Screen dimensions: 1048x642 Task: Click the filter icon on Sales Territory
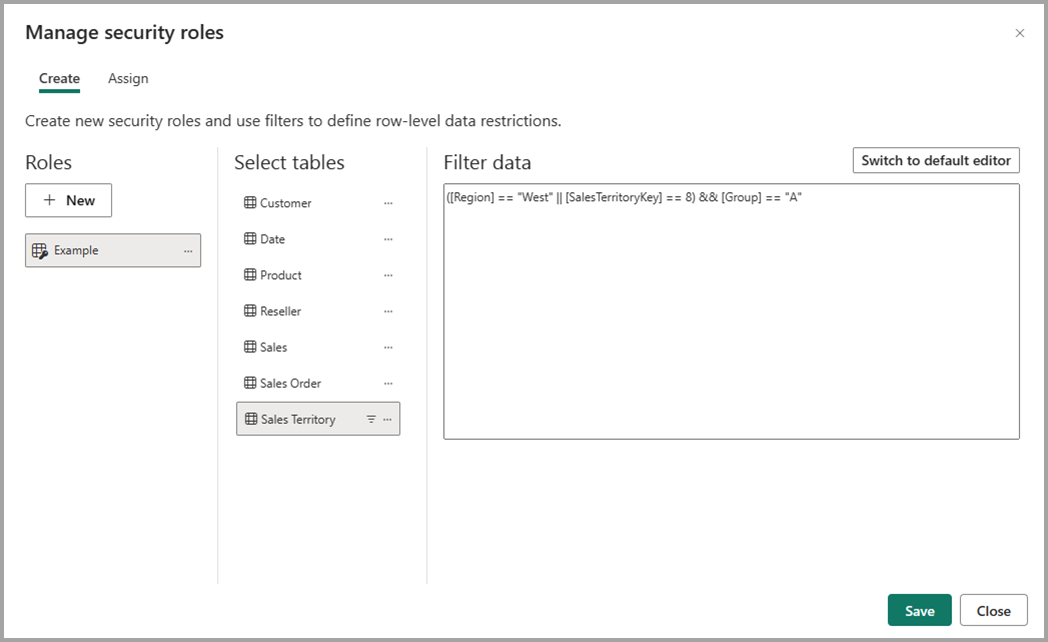371,420
